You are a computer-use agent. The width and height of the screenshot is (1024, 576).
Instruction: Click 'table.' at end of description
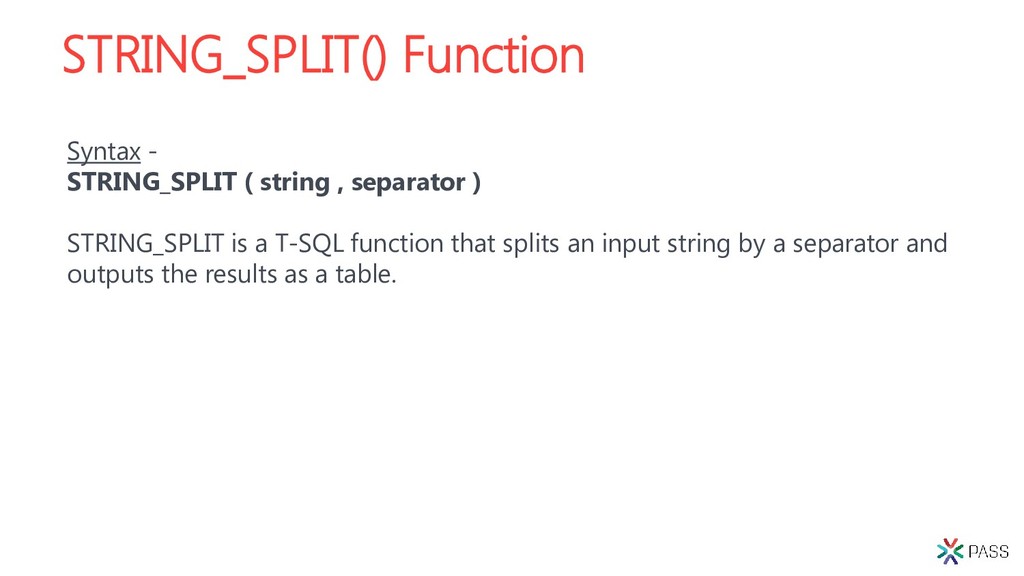pyautogui.click(x=366, y=274)
